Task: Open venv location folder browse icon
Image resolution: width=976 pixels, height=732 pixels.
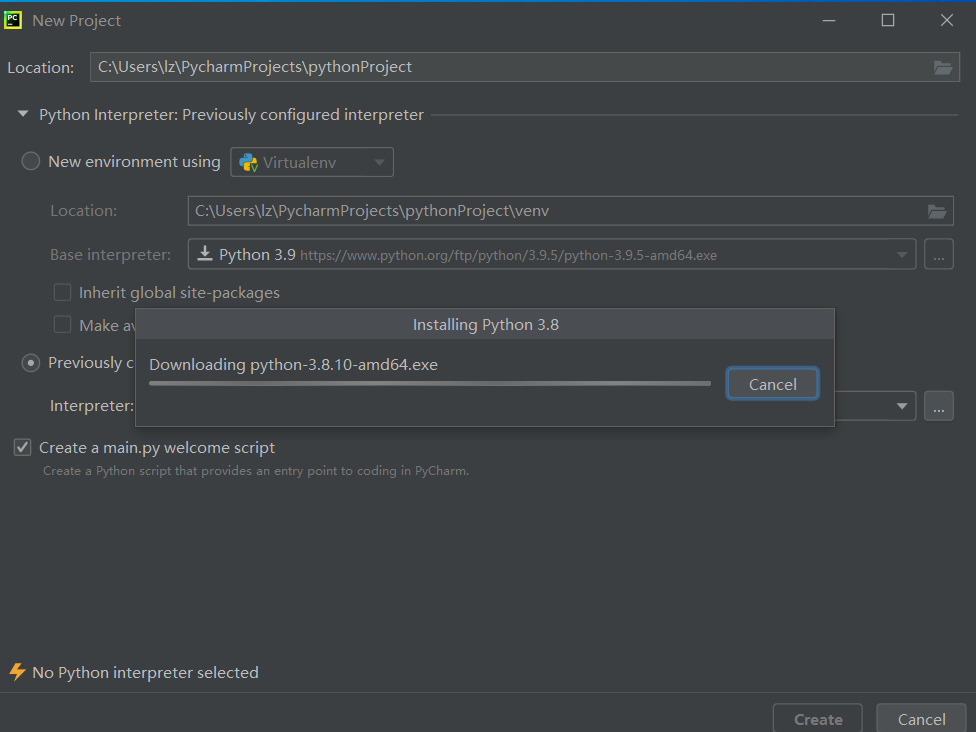Action: point(937,211)
